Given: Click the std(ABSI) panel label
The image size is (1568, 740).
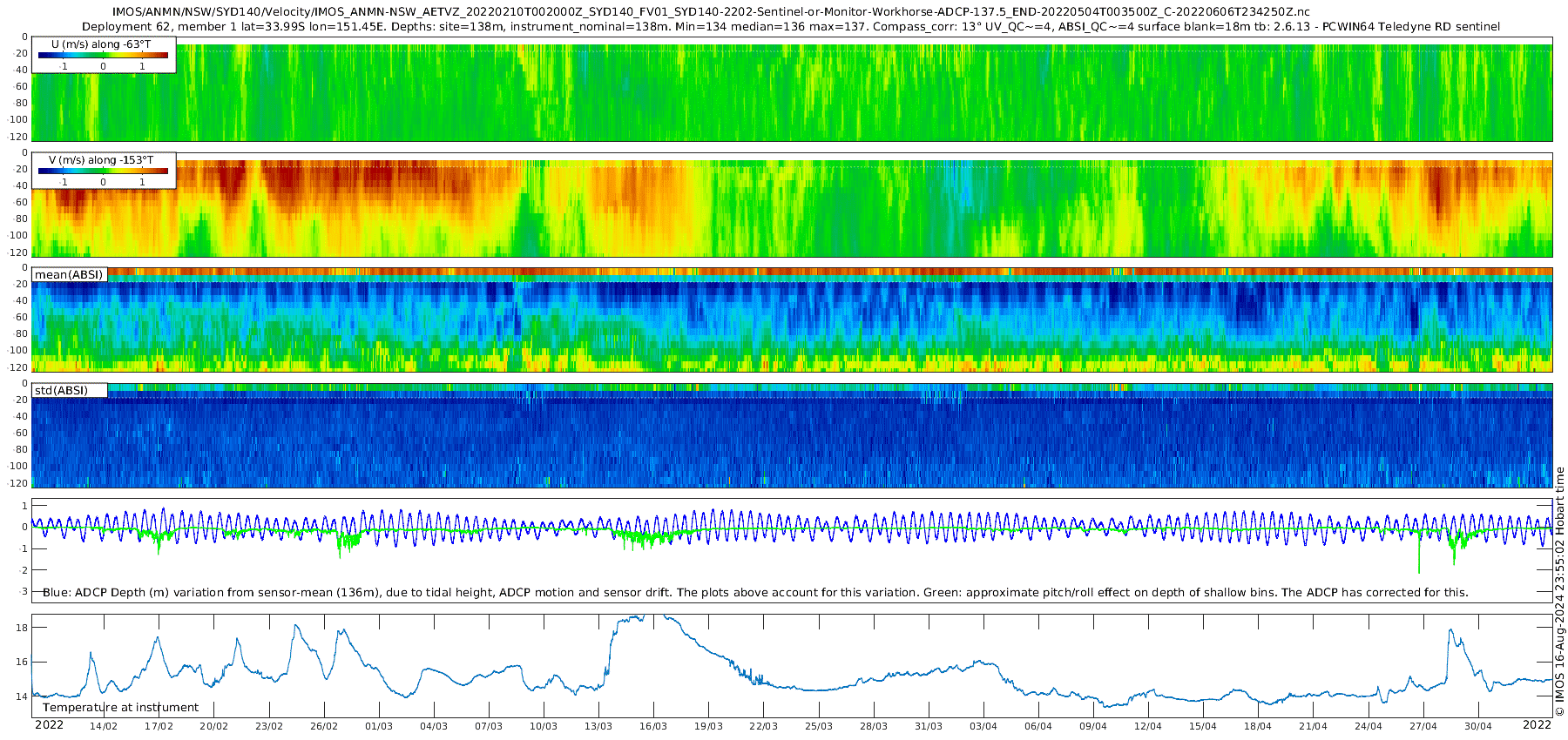Looking at the screenshot, I should coord(70,390).
